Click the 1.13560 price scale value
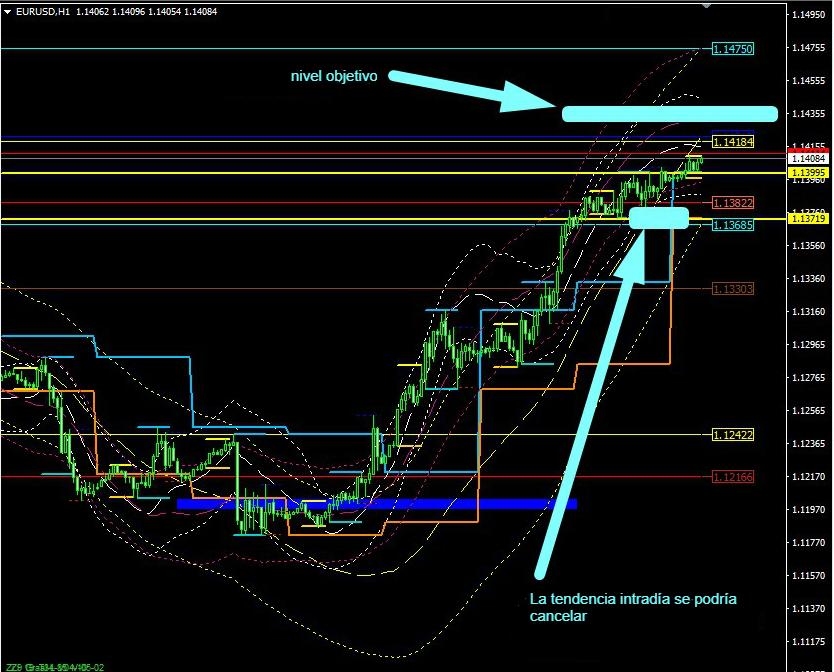 pyautogui.click(x=808, y=246)
